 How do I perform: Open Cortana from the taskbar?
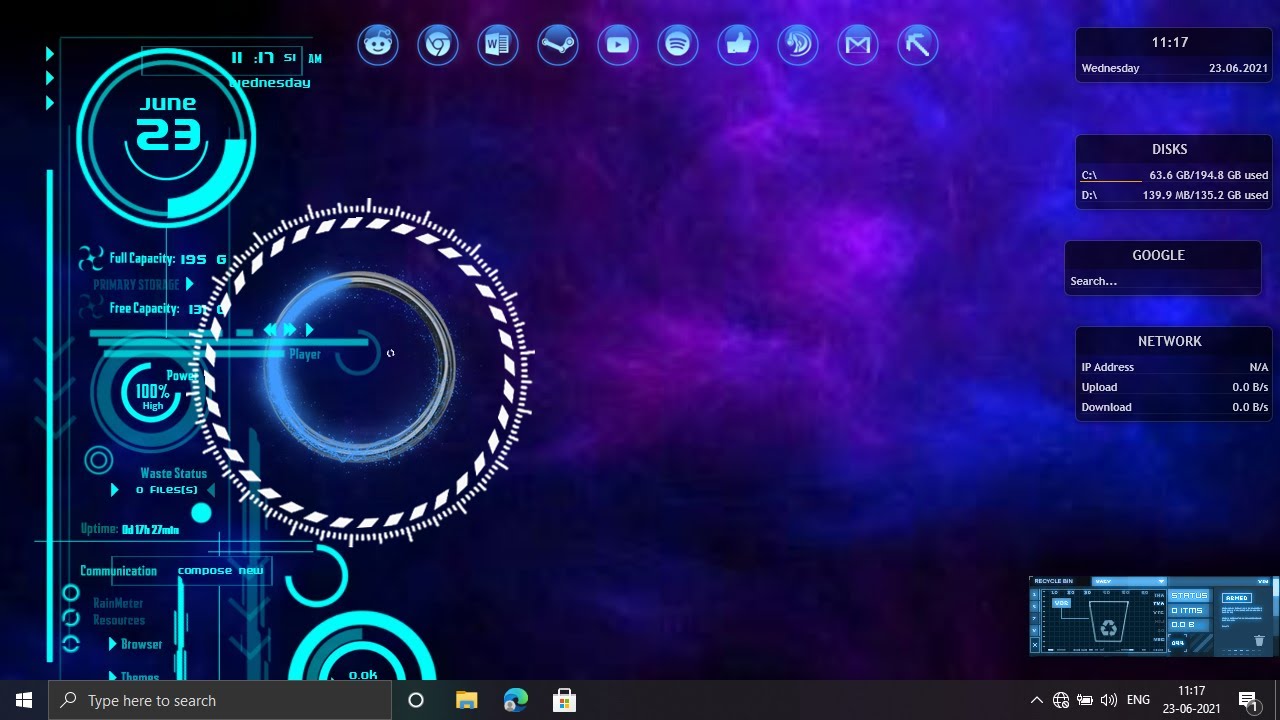[x=416, y=700]
